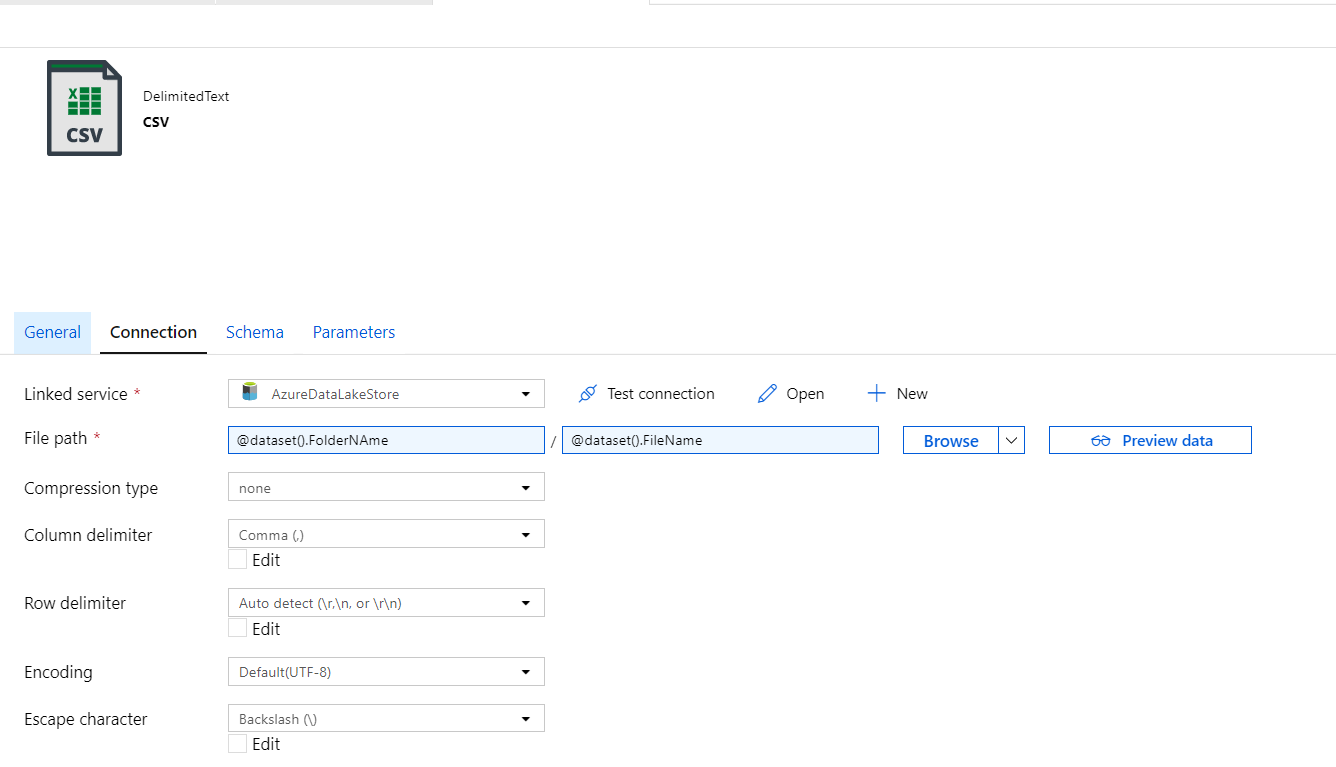This screenshot has height=767, width=1336.
Task: Click the CSV DelimitedText dataset icon
Action: click(x=84, y=108)
